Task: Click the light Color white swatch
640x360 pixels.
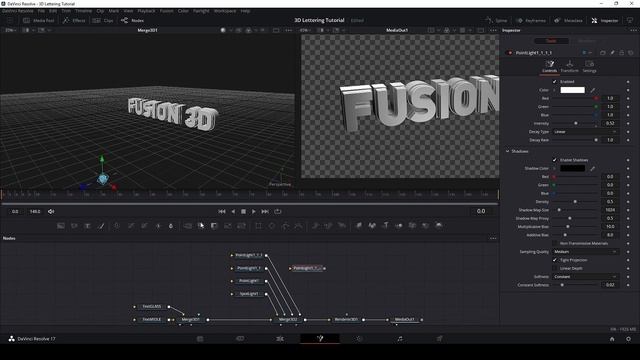Action: point(572,90)
